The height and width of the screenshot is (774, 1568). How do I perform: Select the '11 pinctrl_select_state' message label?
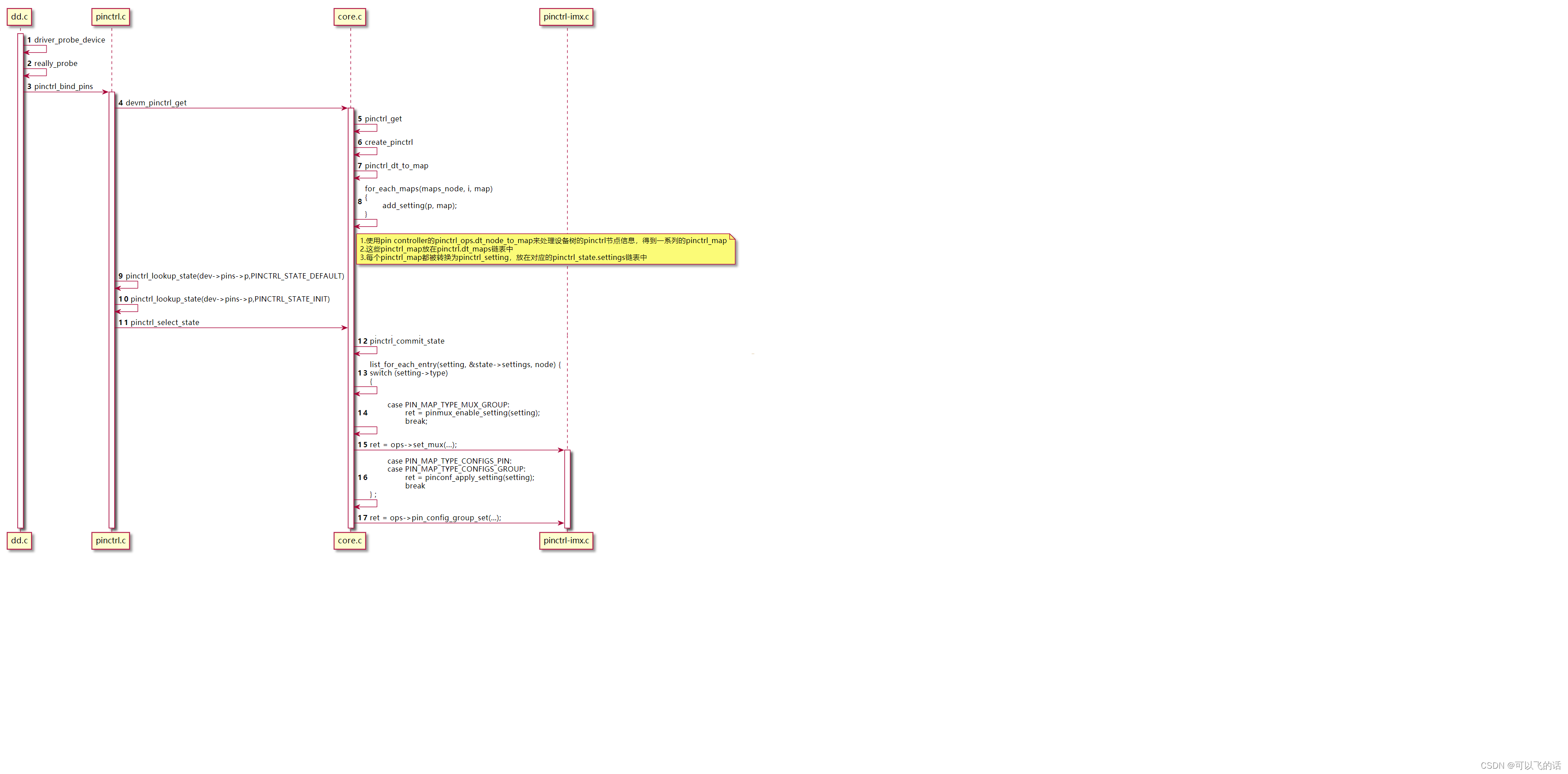(159, 322)
